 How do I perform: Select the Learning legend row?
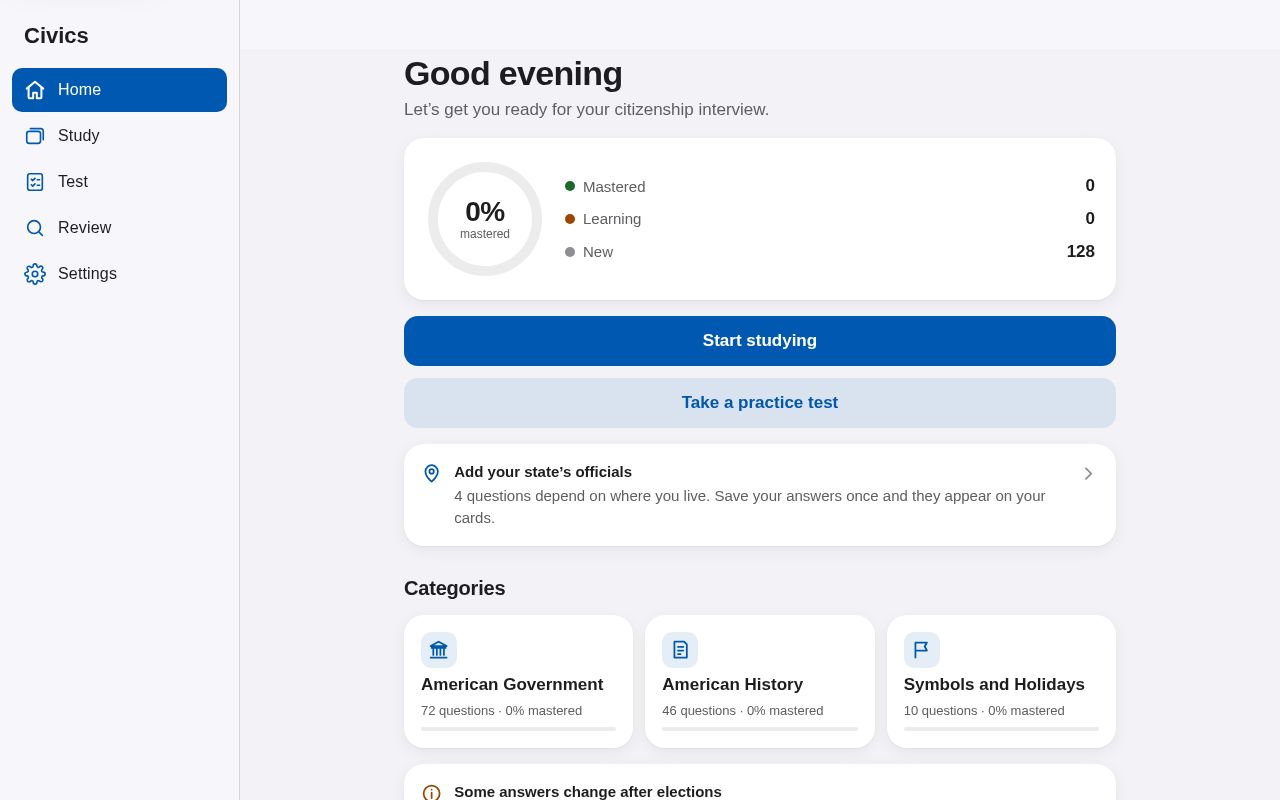point(830,219)
